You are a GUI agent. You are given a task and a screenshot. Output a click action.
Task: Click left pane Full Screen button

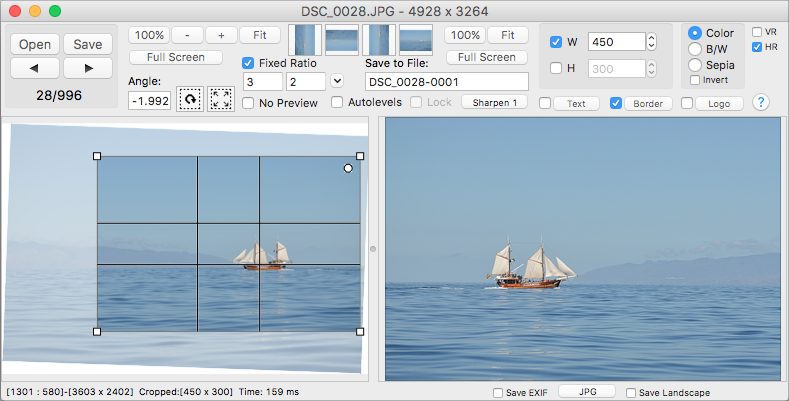[x=176, y=57]
